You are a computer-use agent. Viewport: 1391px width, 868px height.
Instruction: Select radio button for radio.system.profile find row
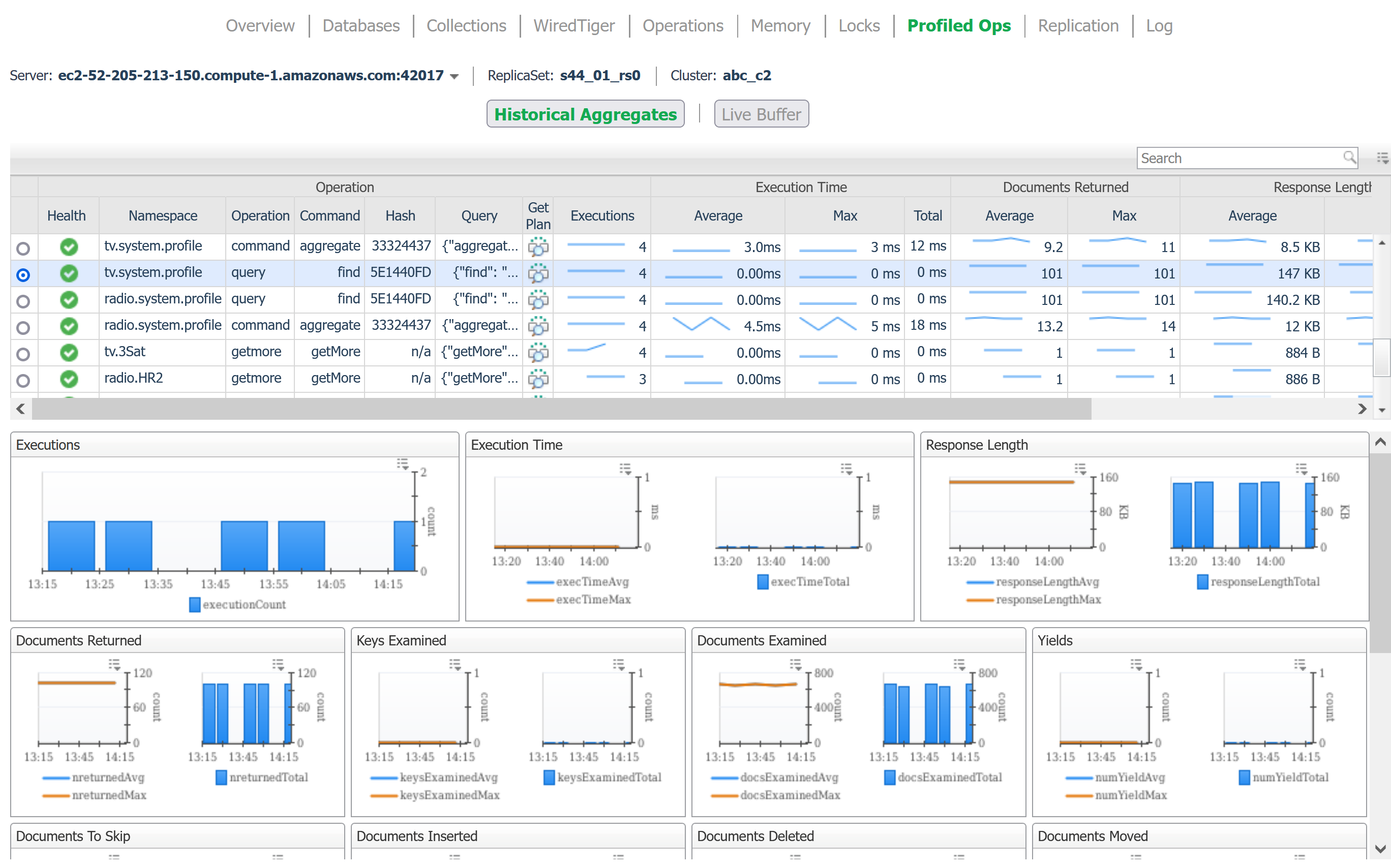click(23, 301)
